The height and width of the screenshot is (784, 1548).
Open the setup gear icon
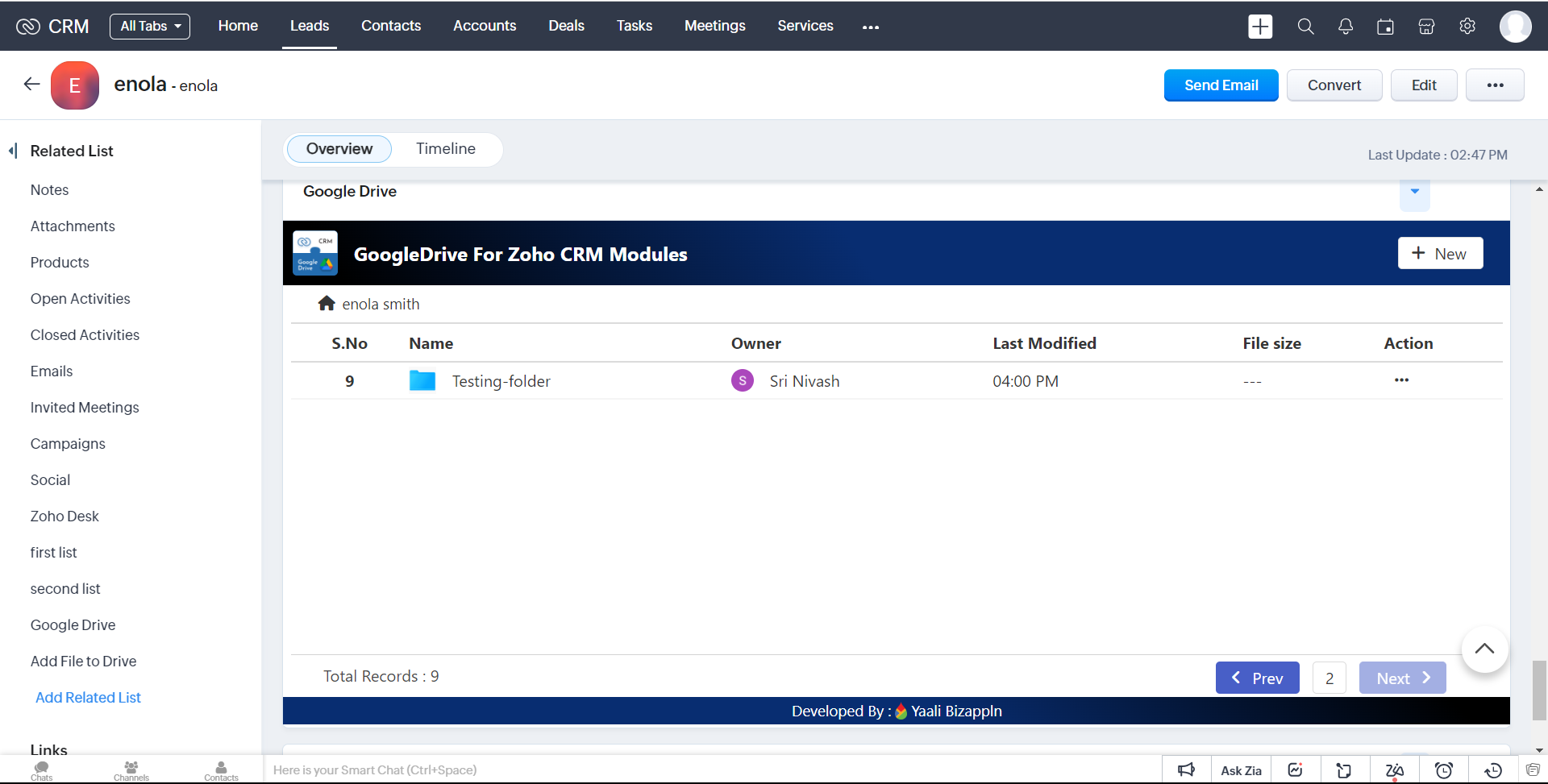tap(1467, 27)
